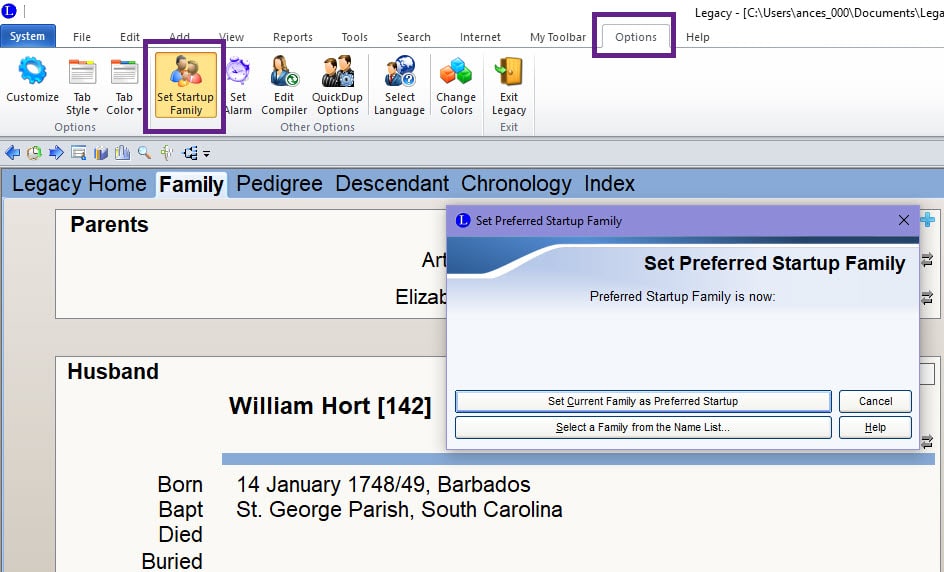The height and width of the screenshot is (572, 944).
Task: Click husband name William Hort [142]
Action: (330, 406)
